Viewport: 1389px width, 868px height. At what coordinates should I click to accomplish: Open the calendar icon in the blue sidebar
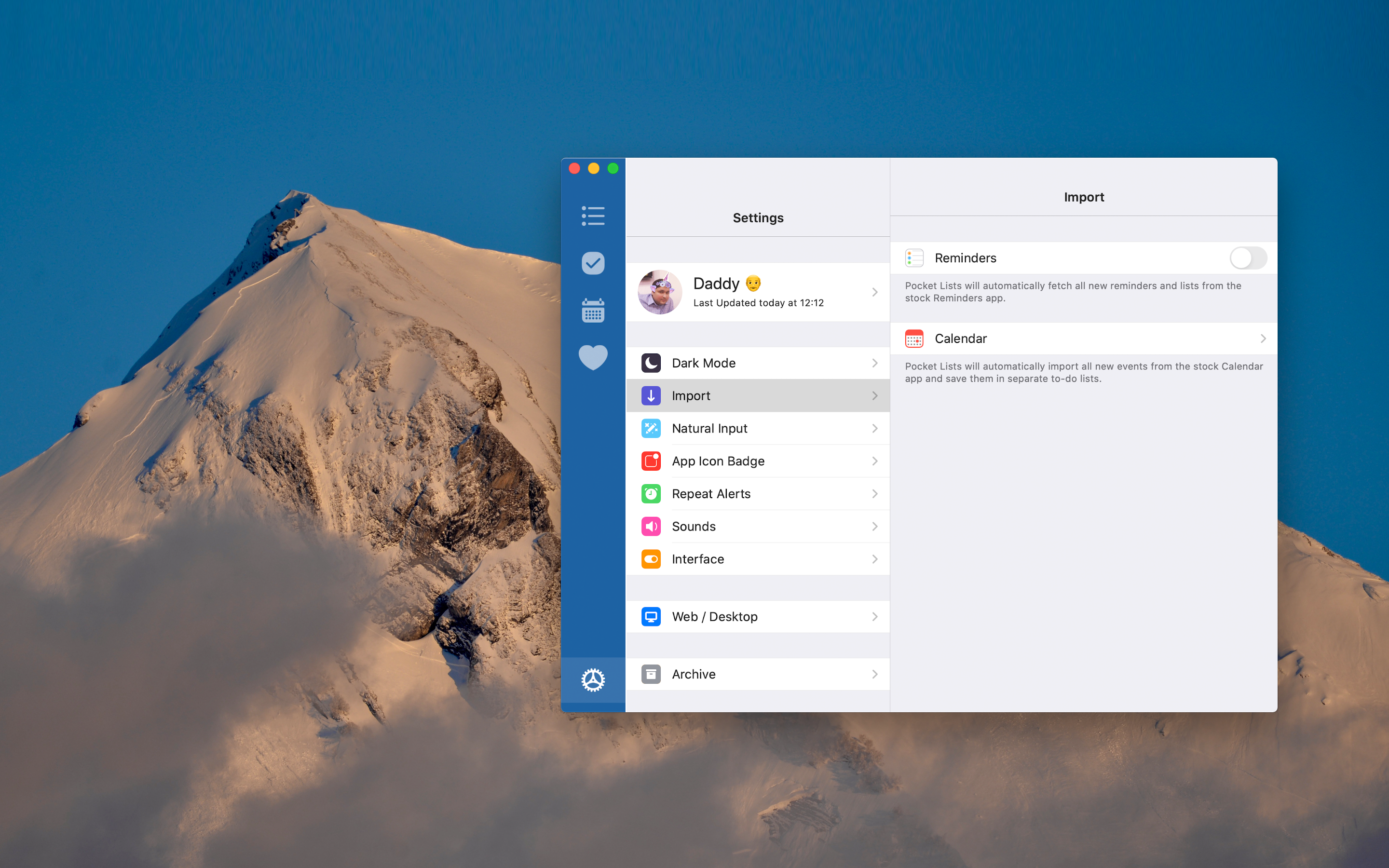593,310
